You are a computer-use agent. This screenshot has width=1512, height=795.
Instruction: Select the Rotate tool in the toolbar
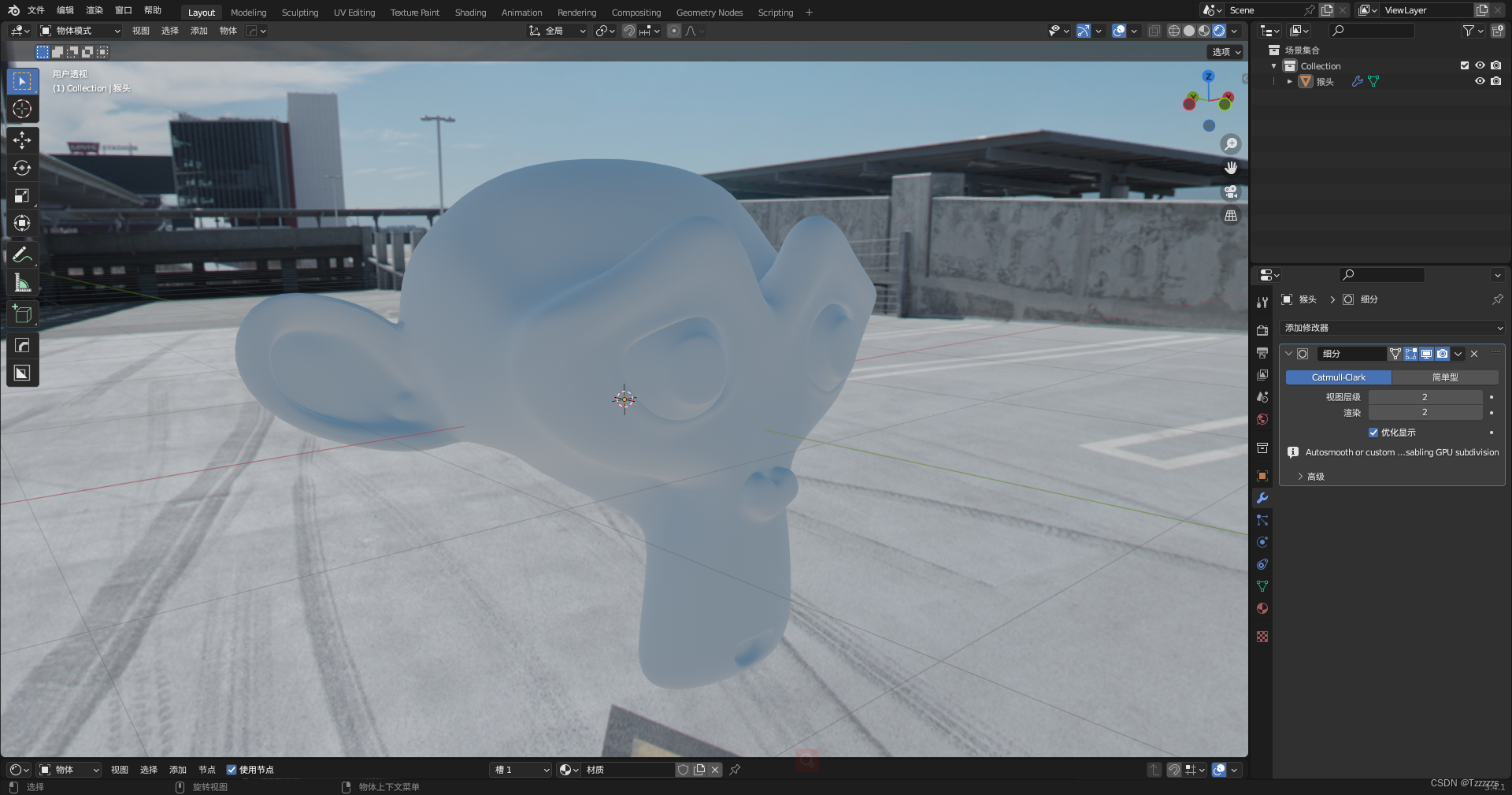pos(22,168)
